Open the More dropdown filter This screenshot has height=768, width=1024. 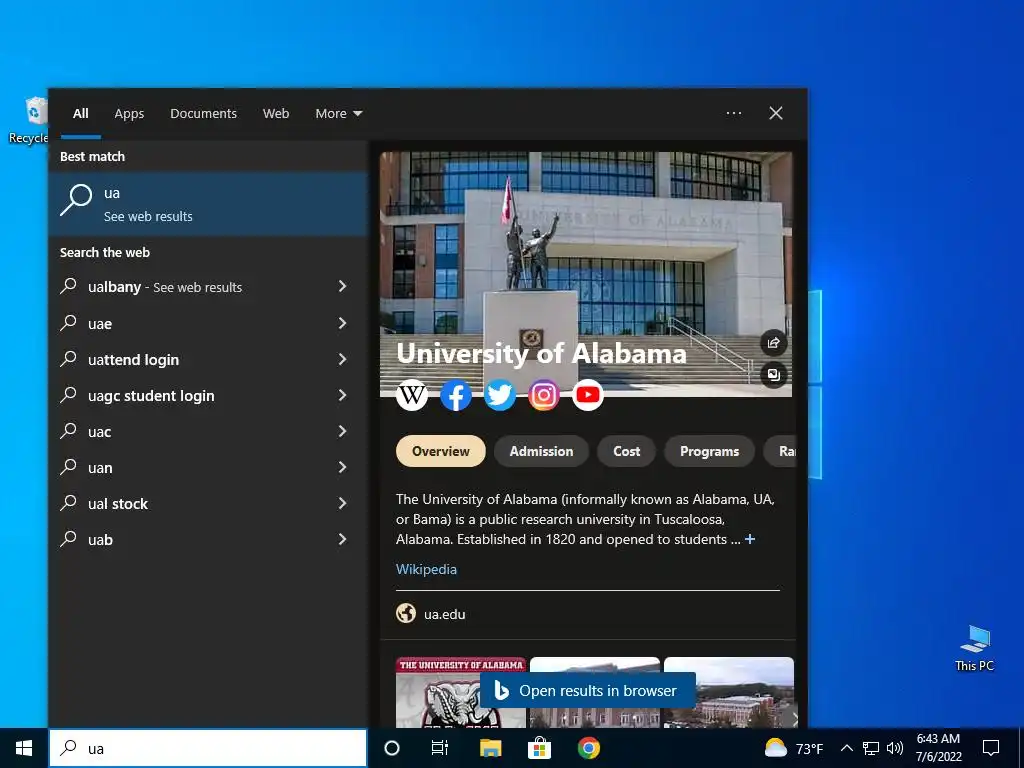[x=338, y=114]
